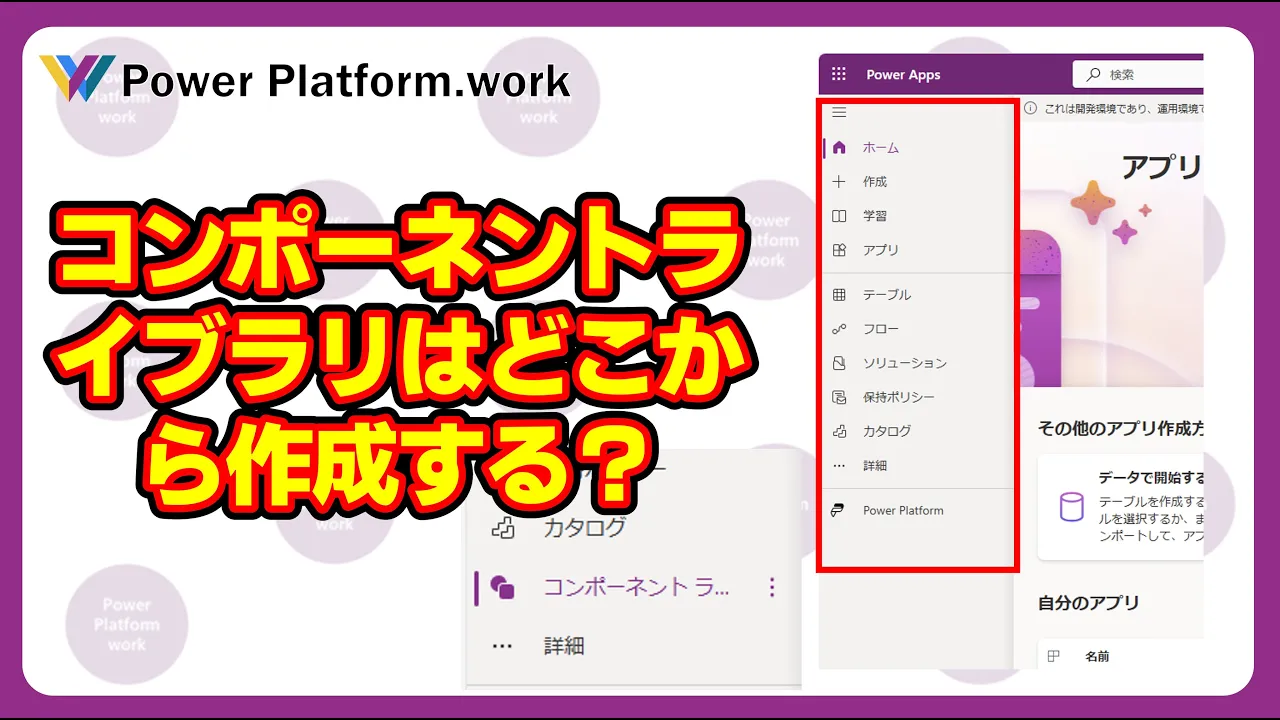Click the テーブル table icon
The image size is (1280, 720).
pos(839,295)
